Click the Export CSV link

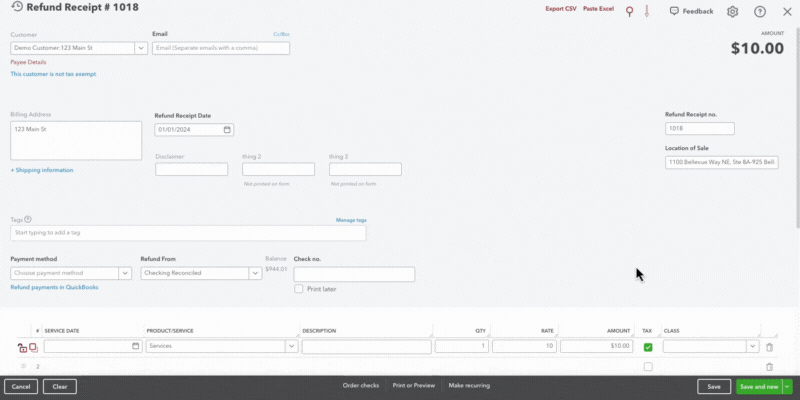pos(560,9)
